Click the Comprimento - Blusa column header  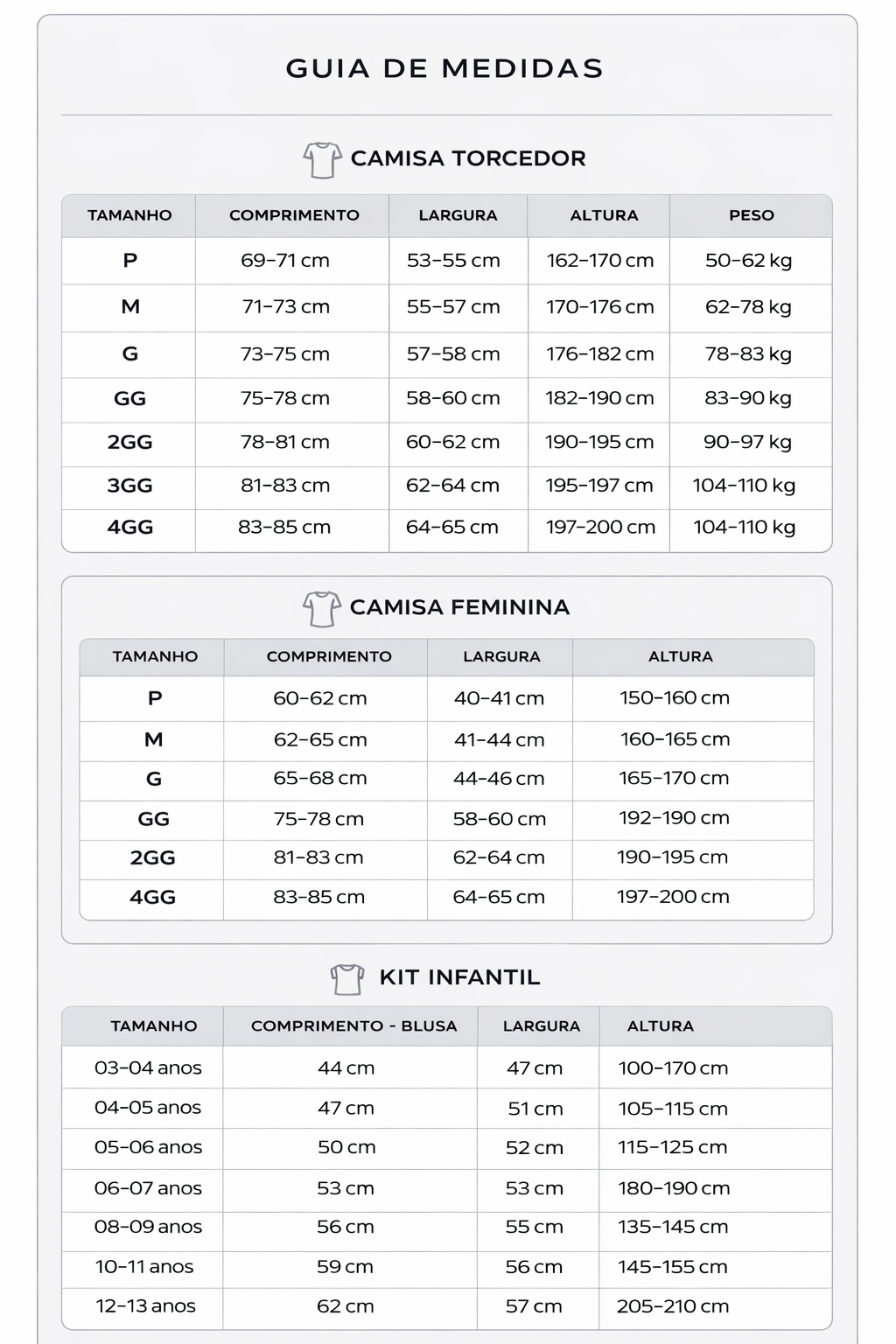353,1026
